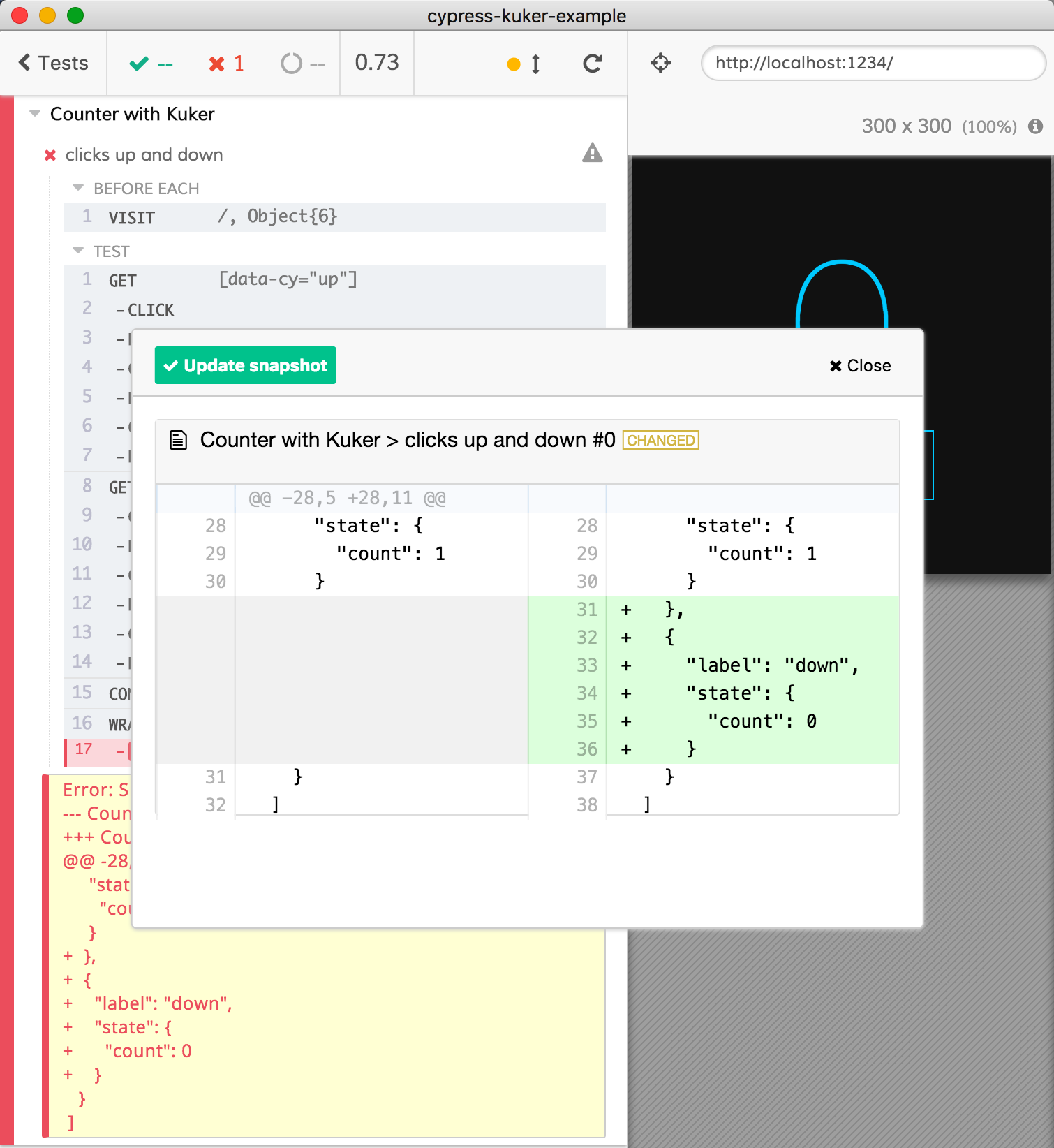Screen dimensions: 1054x1148
Task: Select the VISIT command row
Action: pos(335,217)
